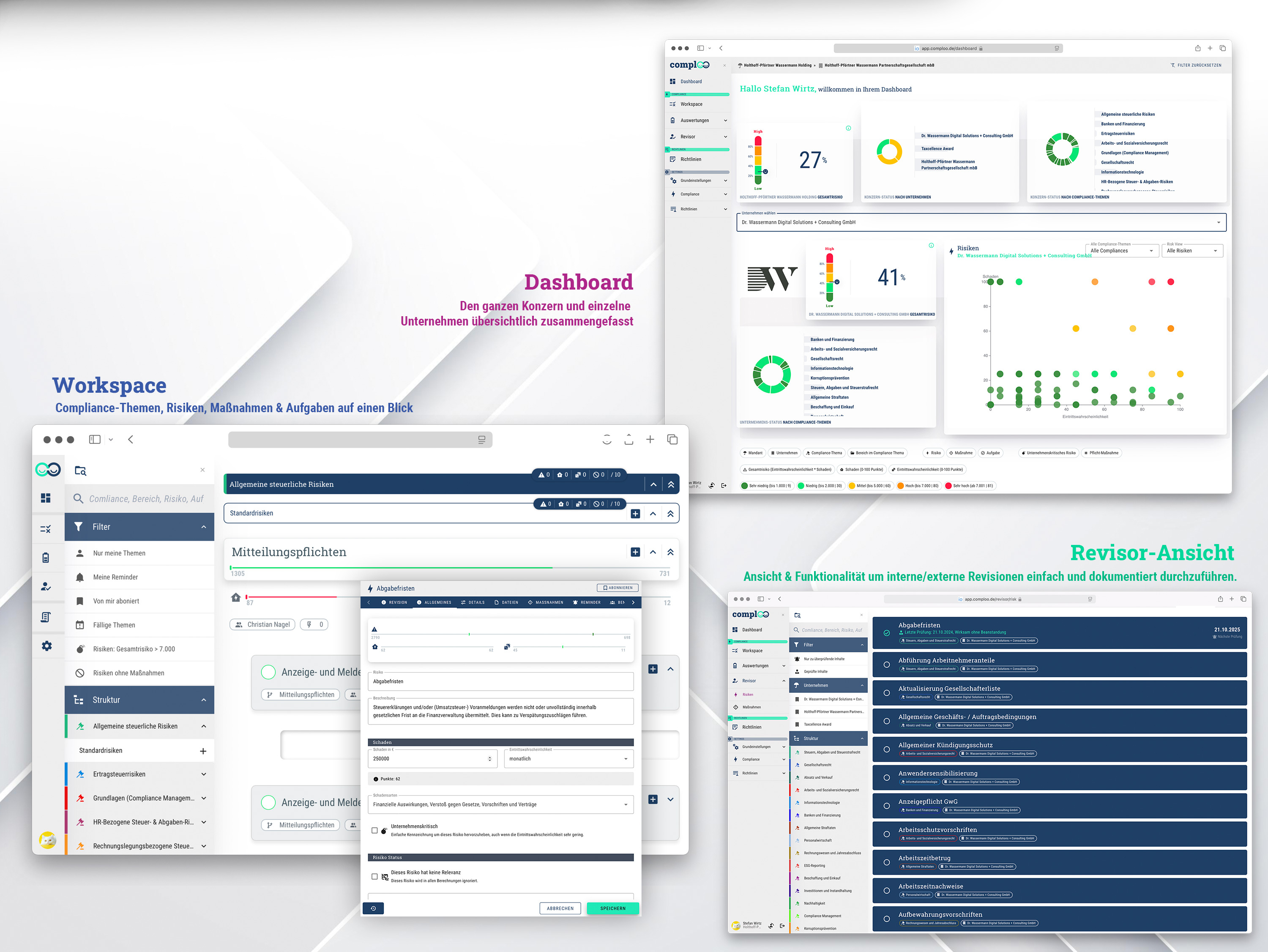Click Comliance, Bereich, Risiko search field in Workspace
This screenshot has width=1268, height=952.
(139, 499)
